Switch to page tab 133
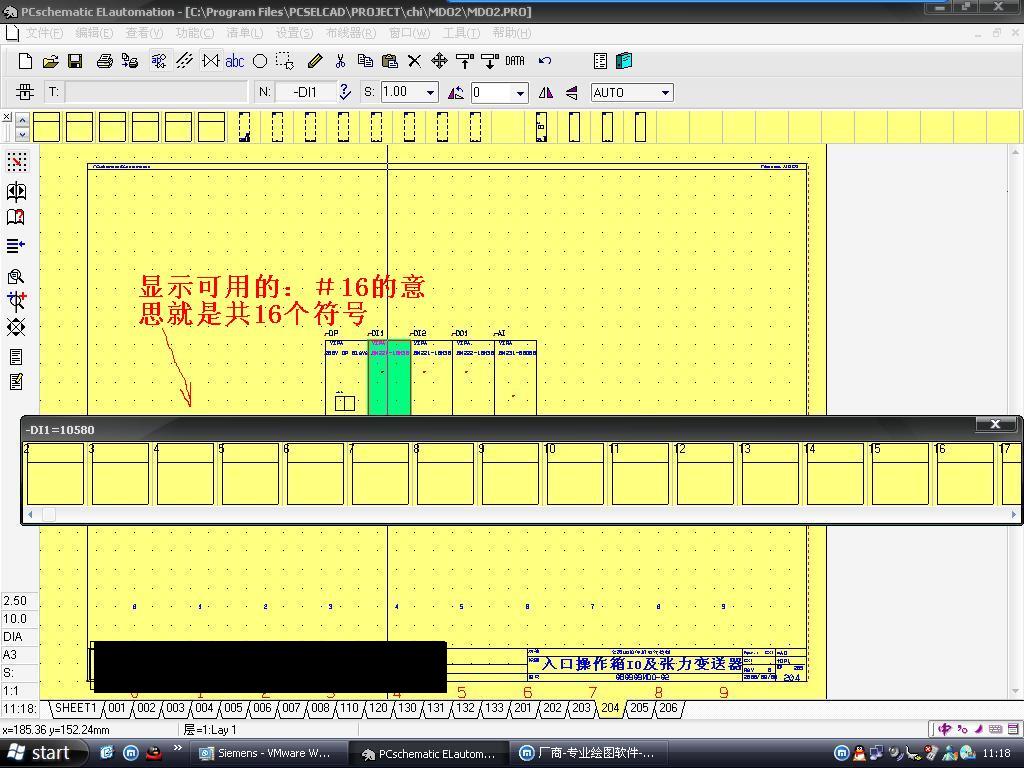Viewport: 1024px width, 768px height. click(494, 708)
